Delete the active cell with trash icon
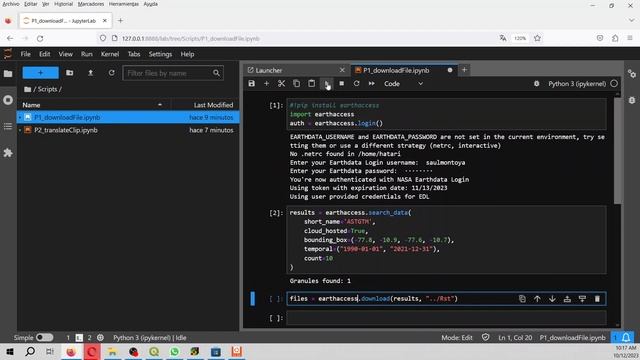The image size is (640, 360). click(597, 299)
